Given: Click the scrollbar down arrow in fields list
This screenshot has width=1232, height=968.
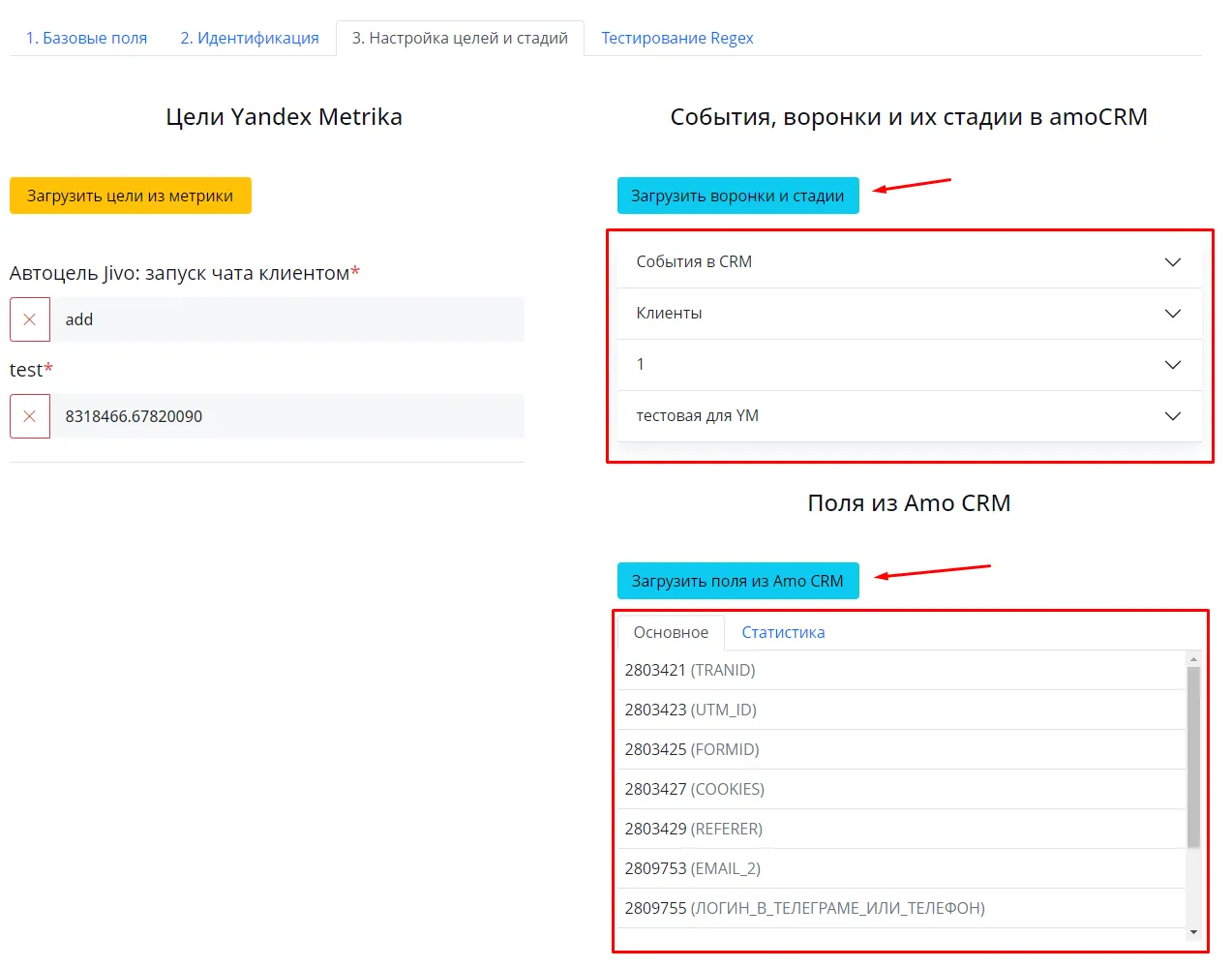Looking at the screenshot, I should [x=1193, y=932].
